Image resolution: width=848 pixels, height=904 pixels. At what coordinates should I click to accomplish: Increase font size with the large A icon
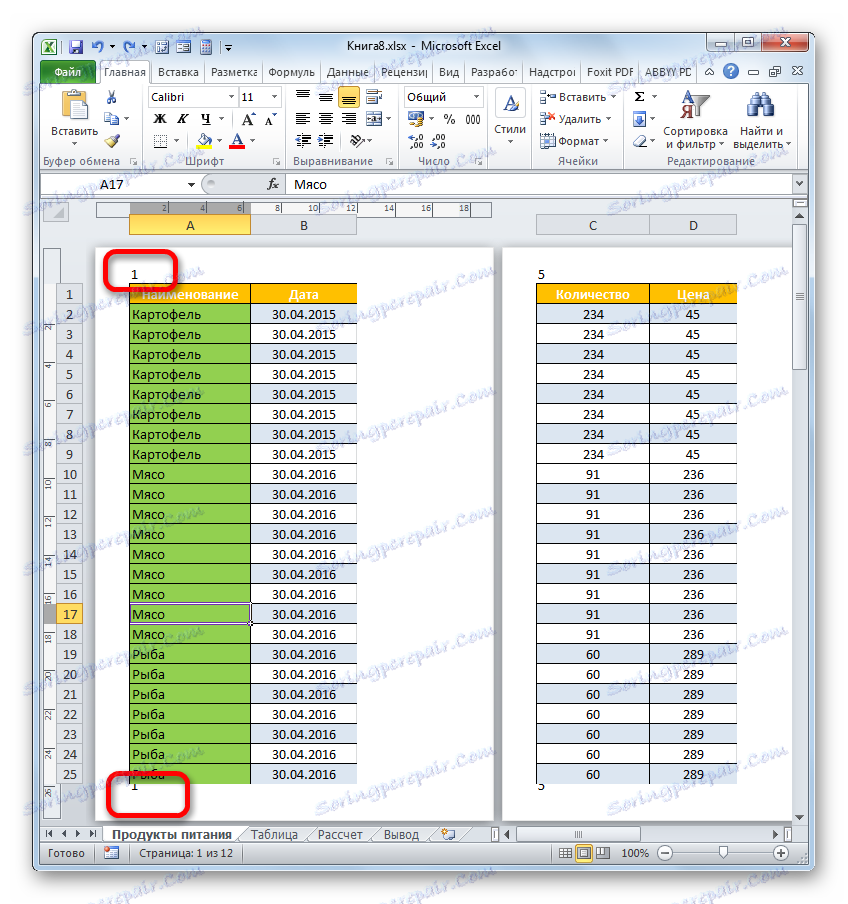248,119
